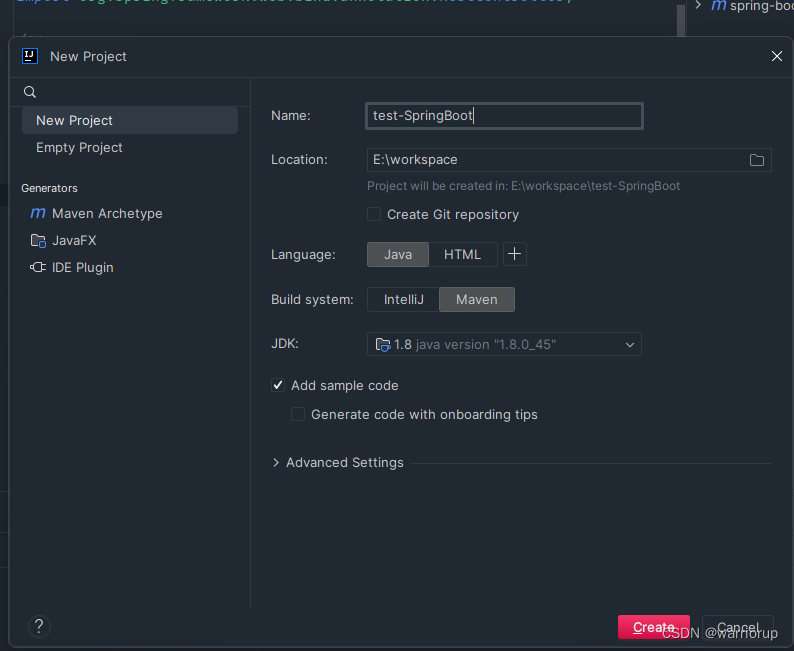Viewport: 794px width, 651px height.
Task: Close the New Project dialog
Action: (x=777, y=56)
